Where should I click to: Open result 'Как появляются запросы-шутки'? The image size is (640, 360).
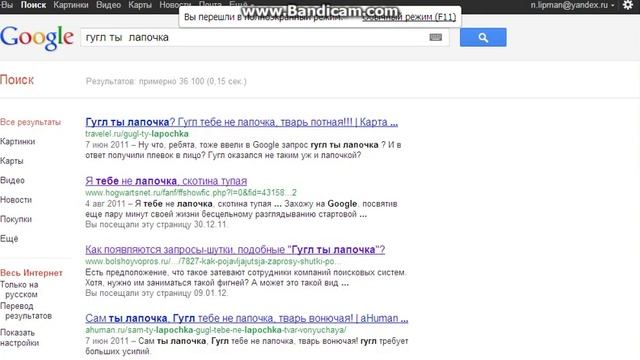235,249
